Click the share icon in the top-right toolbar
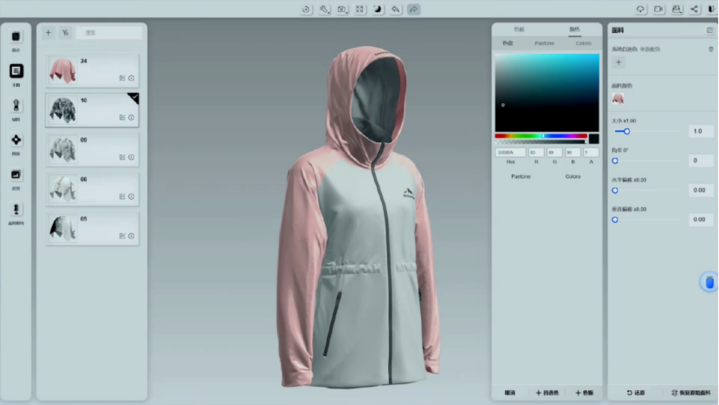The width and height of the screenshot is (719, 405). (694, 9)
